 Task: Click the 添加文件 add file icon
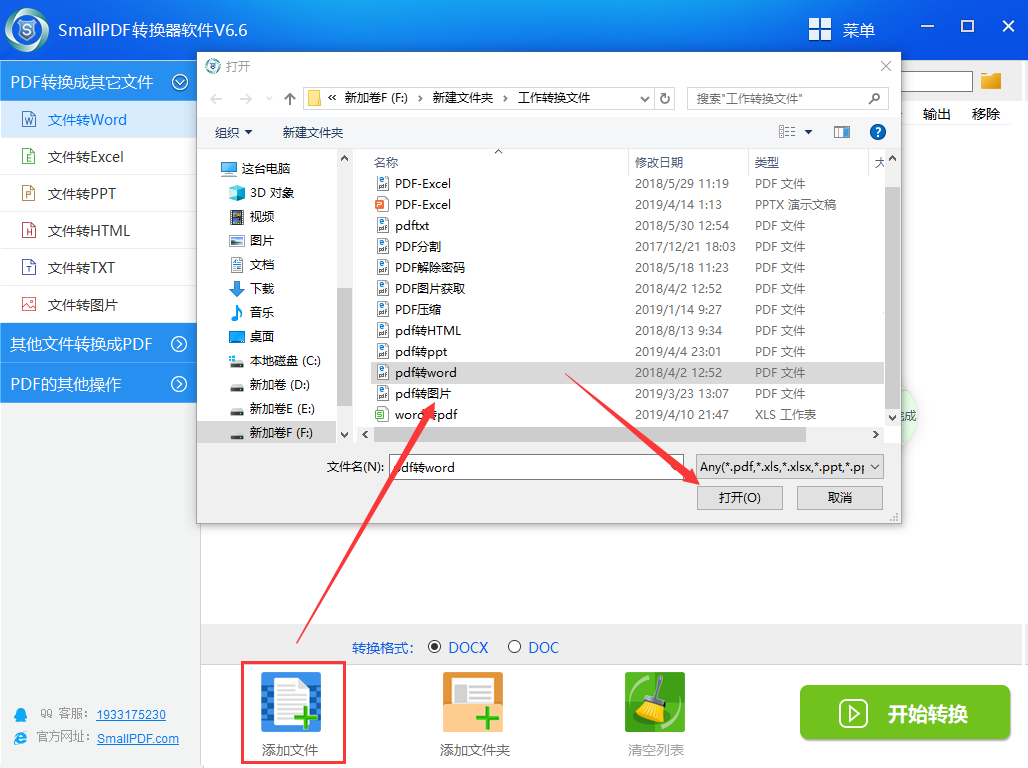[291, 702]
